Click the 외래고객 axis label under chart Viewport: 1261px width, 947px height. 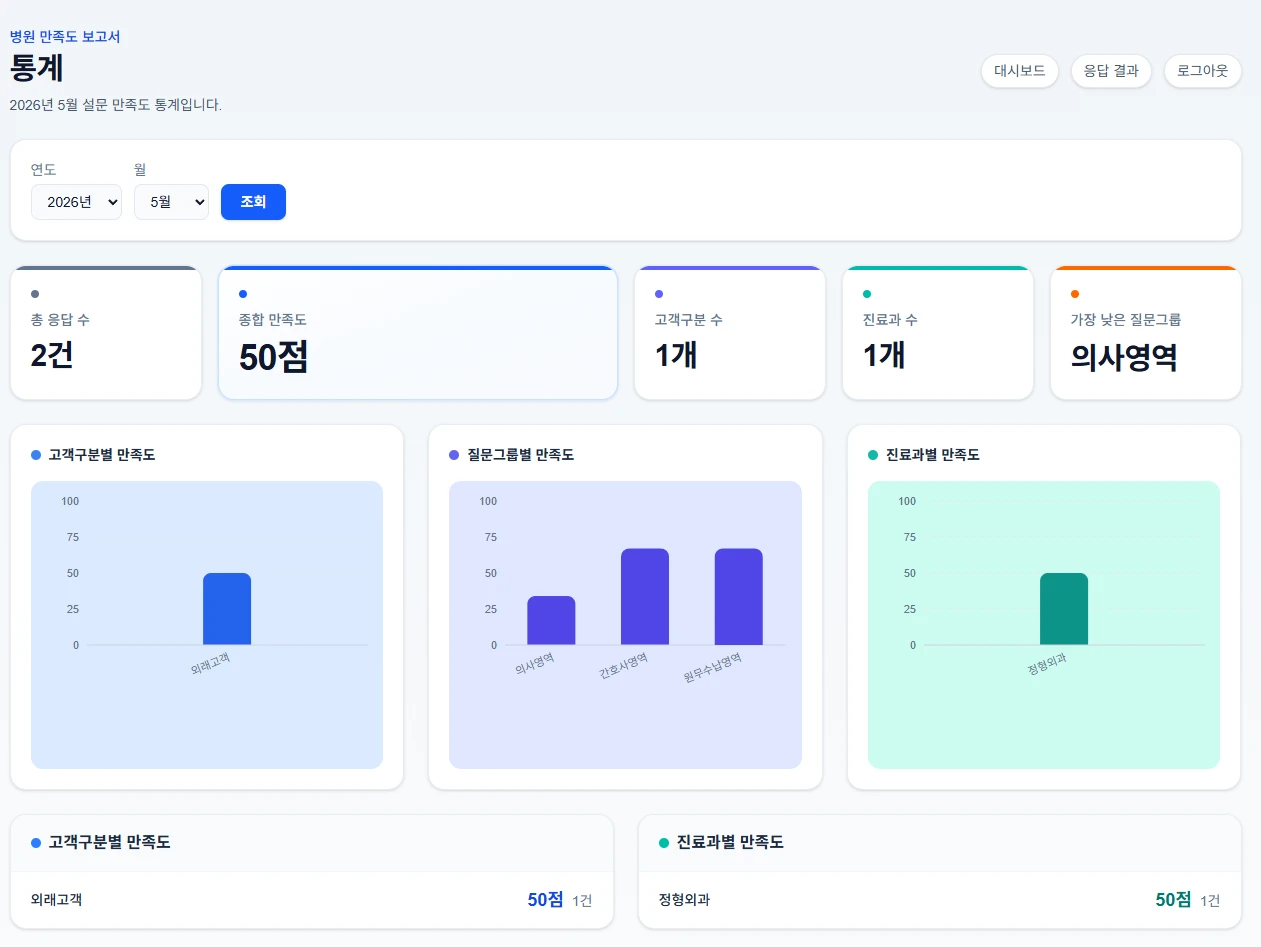[211, 663]
